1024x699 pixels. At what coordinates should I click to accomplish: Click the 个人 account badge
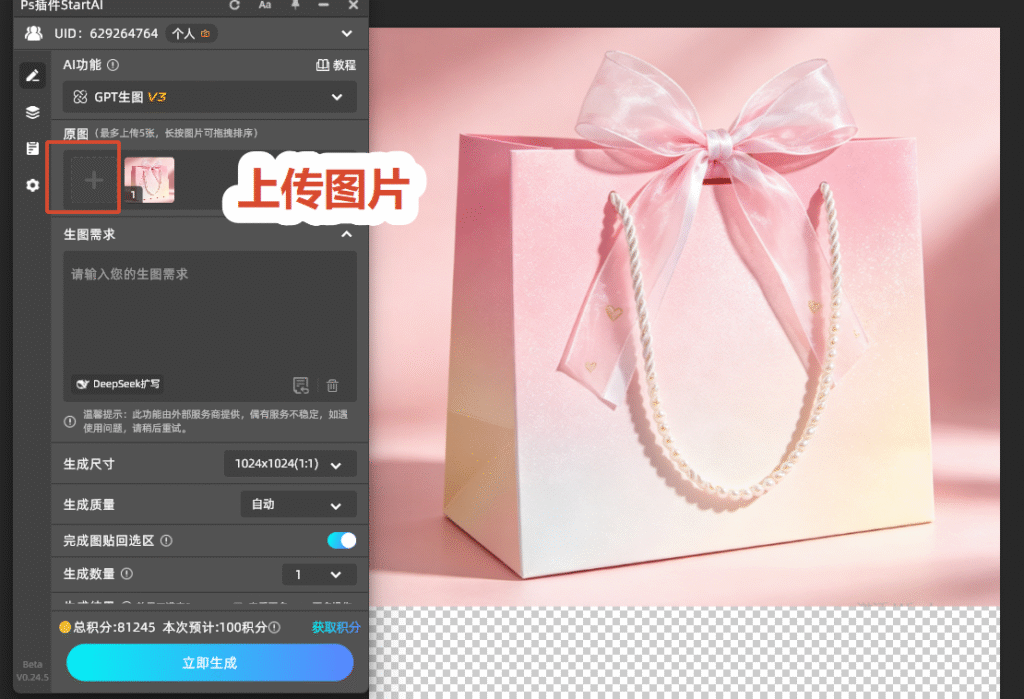click(x=191, y=33)
